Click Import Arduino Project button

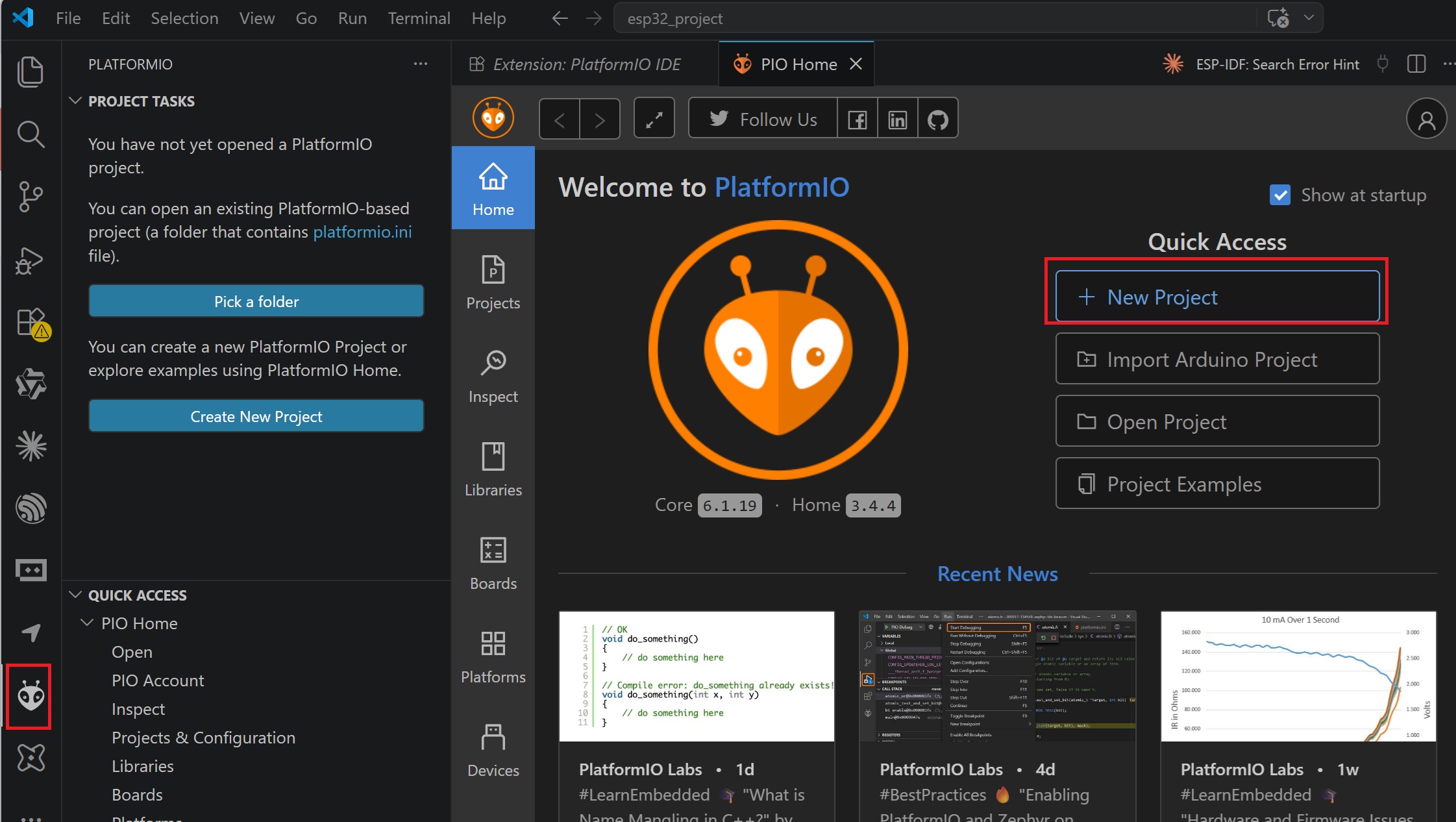coord(1217,359)
